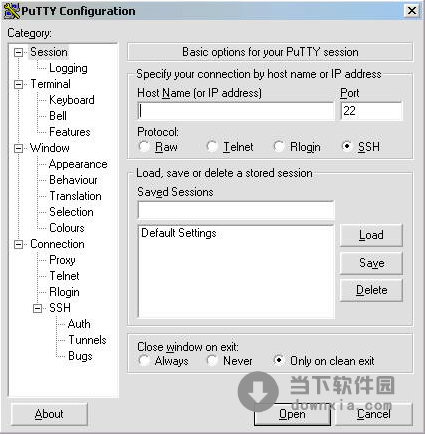Screen dimensions: 425x436
Task: Focus the Host Name input field
Action: 236,111
